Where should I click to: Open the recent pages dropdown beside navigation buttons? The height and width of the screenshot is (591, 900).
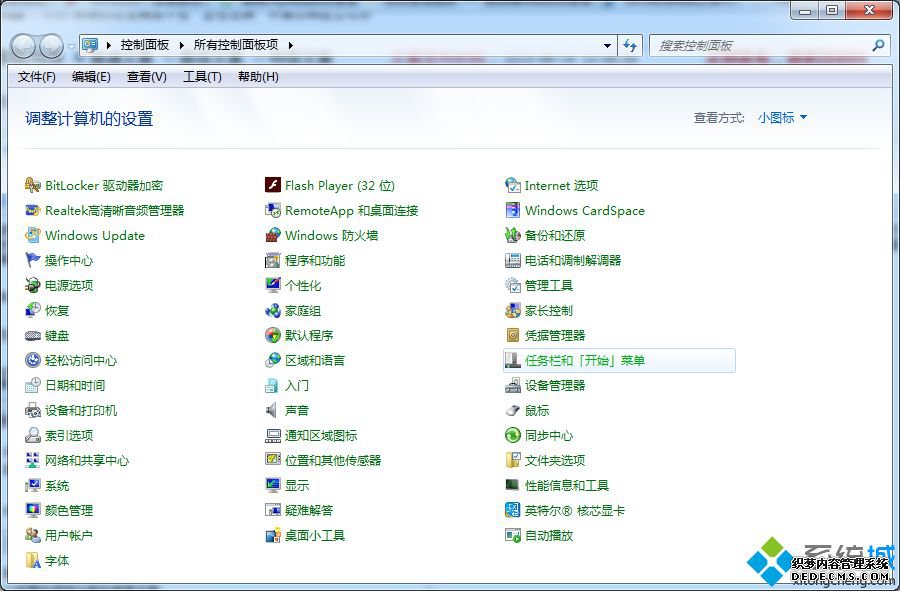pyautogui.click(x=71, y=46)
